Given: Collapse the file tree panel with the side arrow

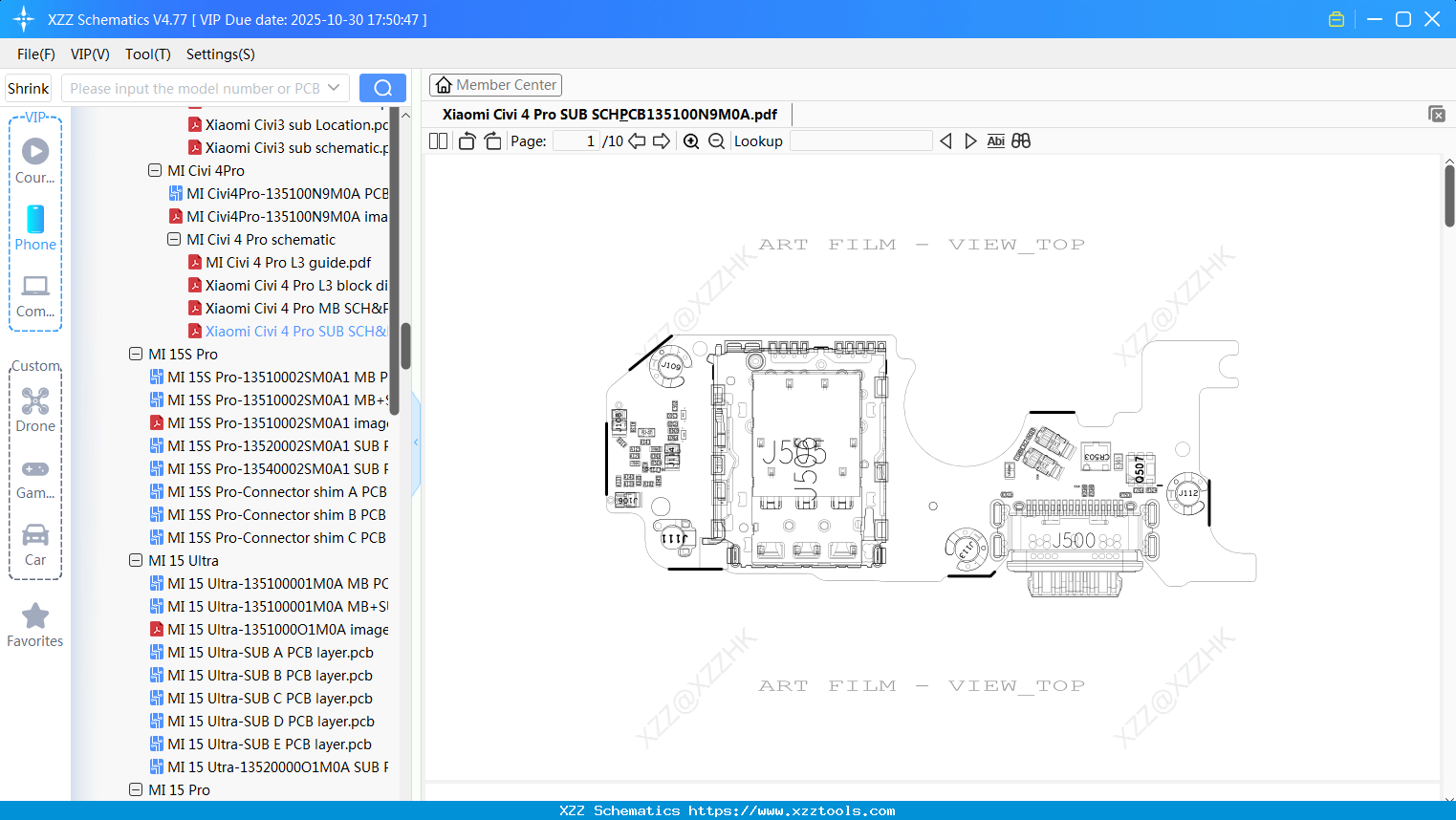Looking at the screenshot, I should [x=415, y=442].
